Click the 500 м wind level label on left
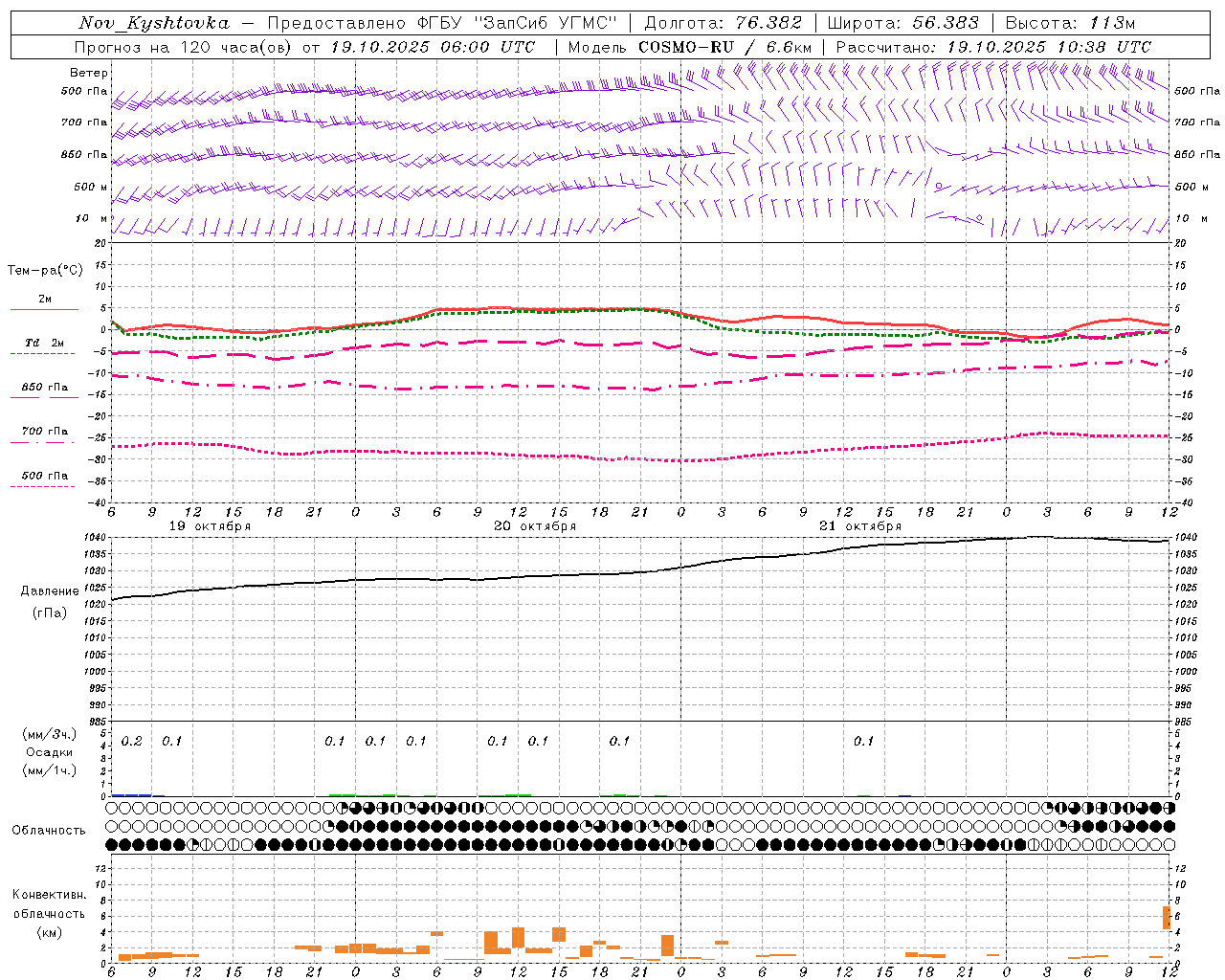 coord(91,187)
